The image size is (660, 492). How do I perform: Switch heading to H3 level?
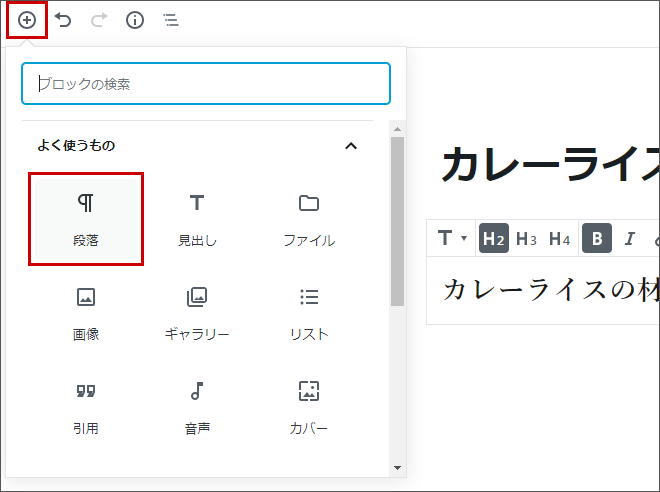526,238
